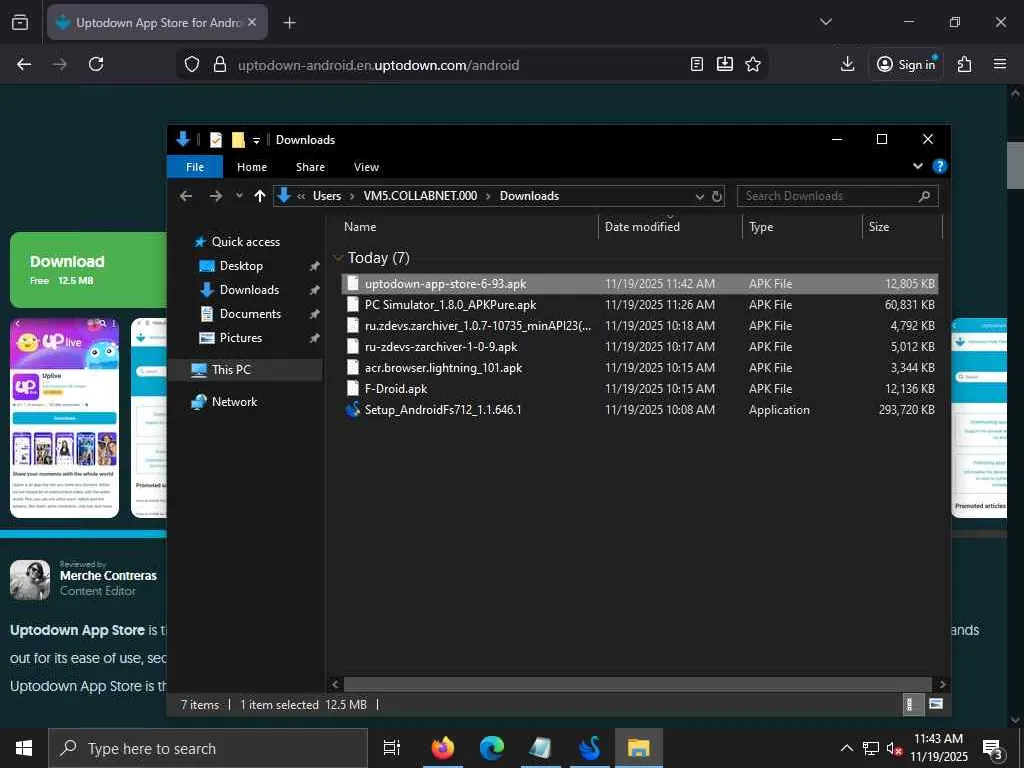Sort files by Name column header
This screenshot has height=768, width=1024.
pos(360,227)
